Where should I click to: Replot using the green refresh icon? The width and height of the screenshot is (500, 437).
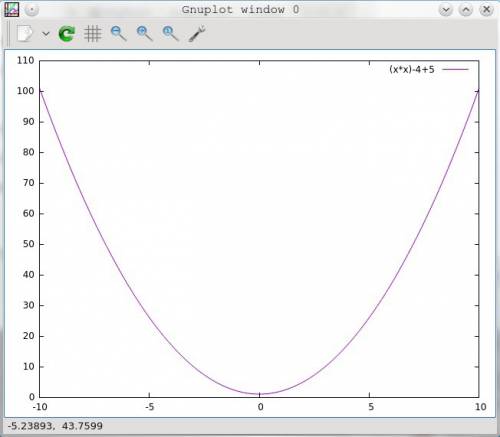[x=67, y=34]
